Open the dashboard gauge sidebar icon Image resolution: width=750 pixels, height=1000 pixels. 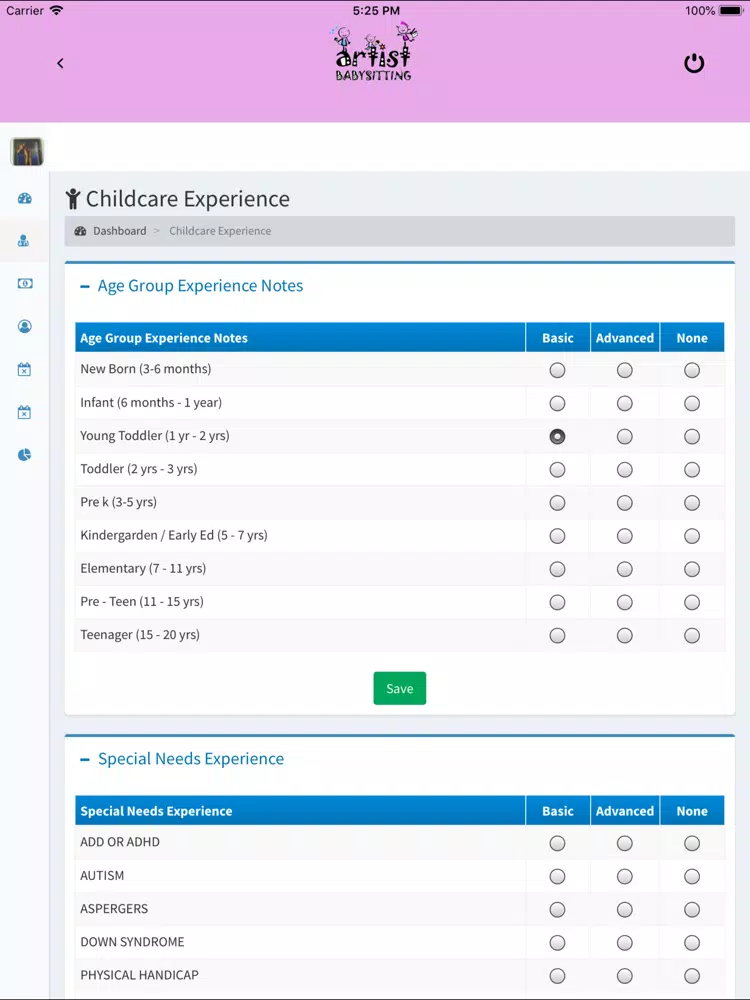24,198
